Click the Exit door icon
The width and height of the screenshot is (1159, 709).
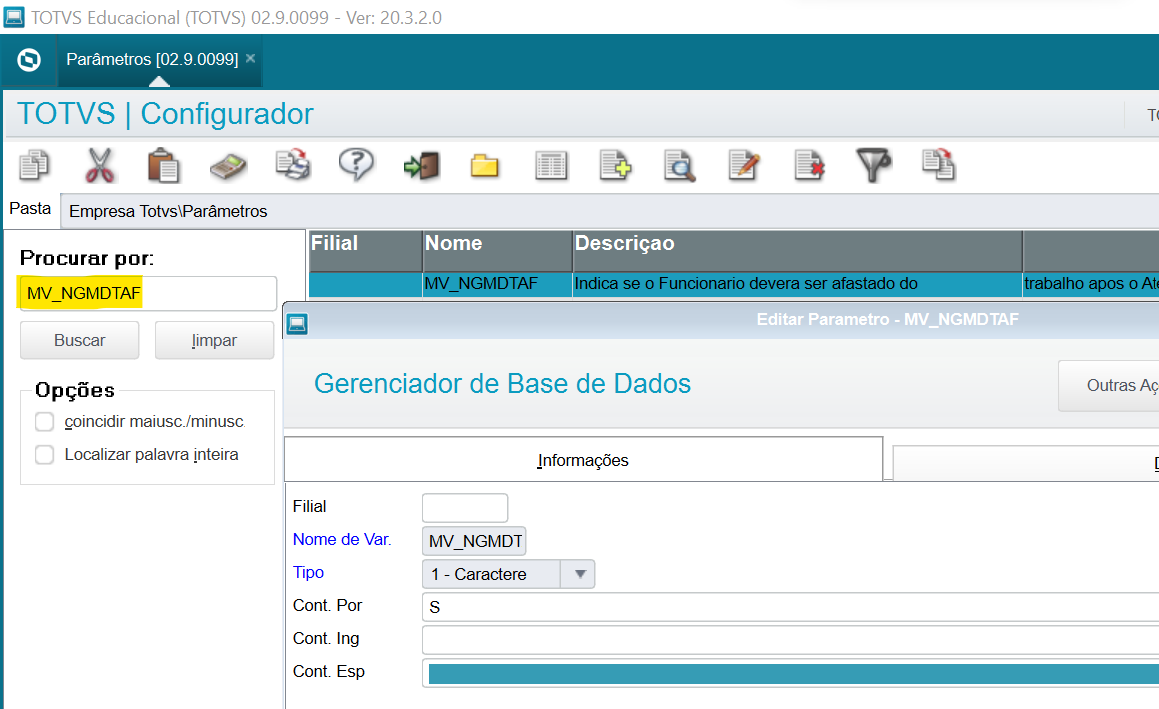[x=421, y=166]
